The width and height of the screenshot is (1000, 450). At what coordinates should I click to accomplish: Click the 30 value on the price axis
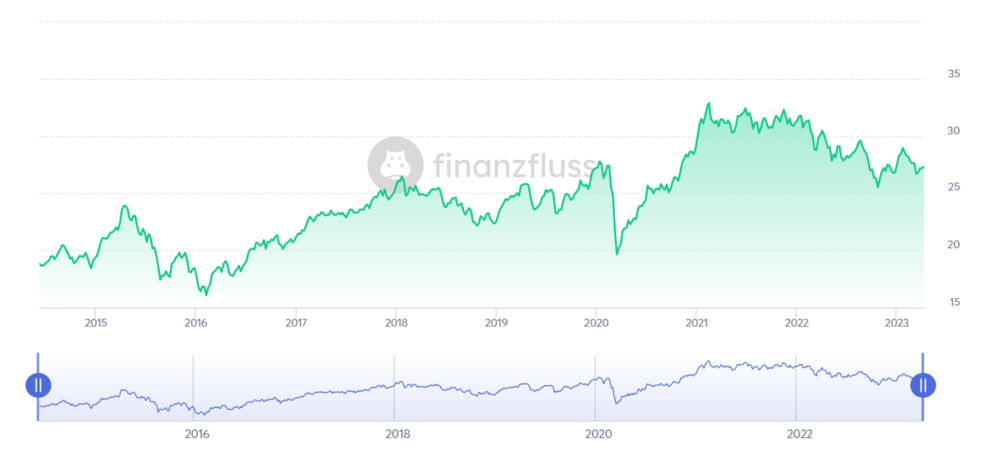(x=954, y=131)
